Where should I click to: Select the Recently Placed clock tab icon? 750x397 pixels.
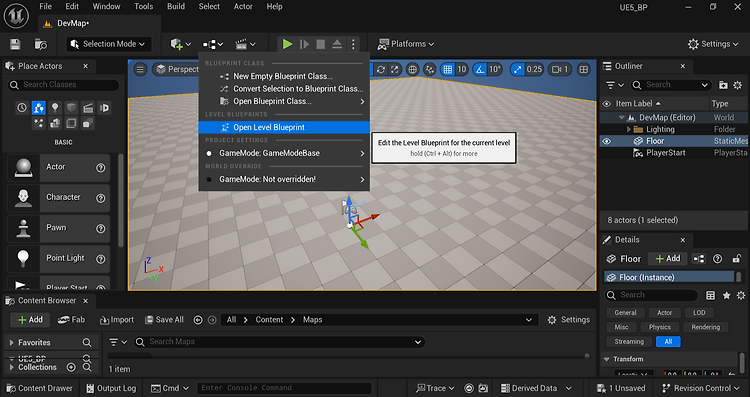(22, 108)
